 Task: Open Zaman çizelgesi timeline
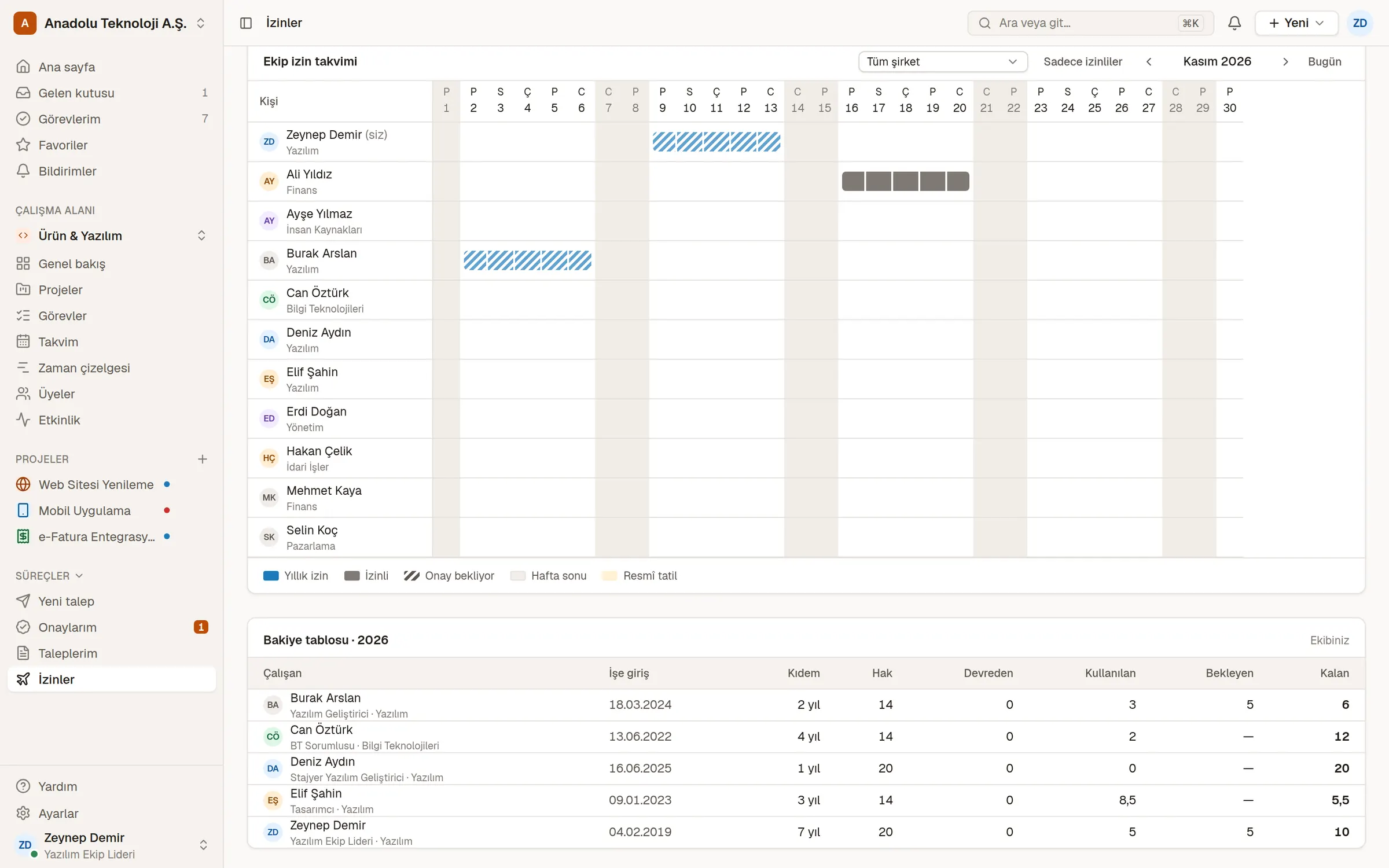(x=112, y=367)
